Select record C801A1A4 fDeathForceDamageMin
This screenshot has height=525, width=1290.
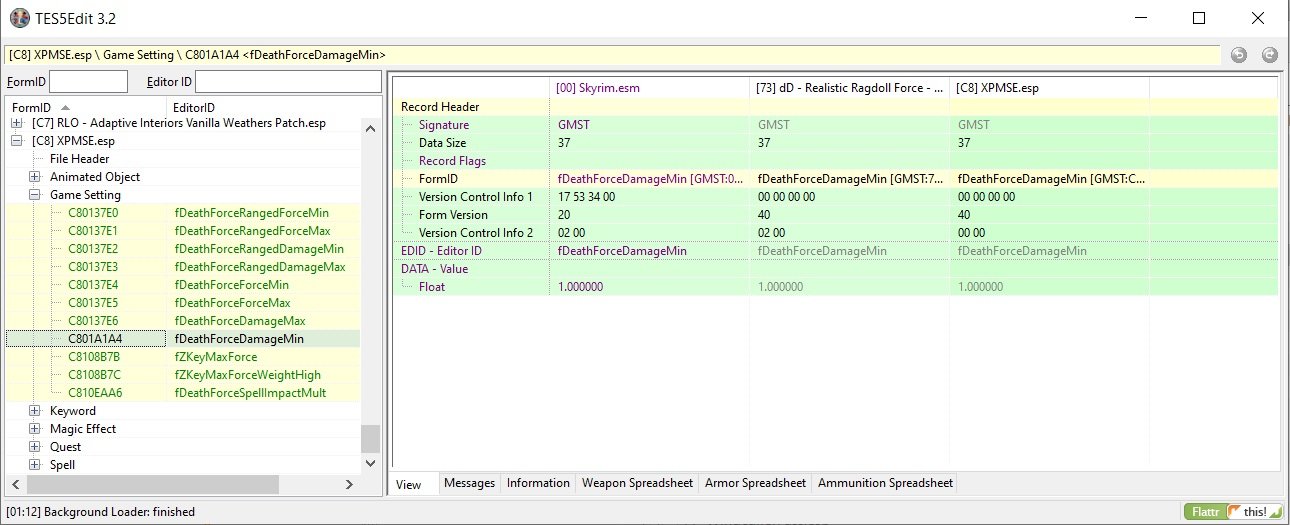[183, 339]
